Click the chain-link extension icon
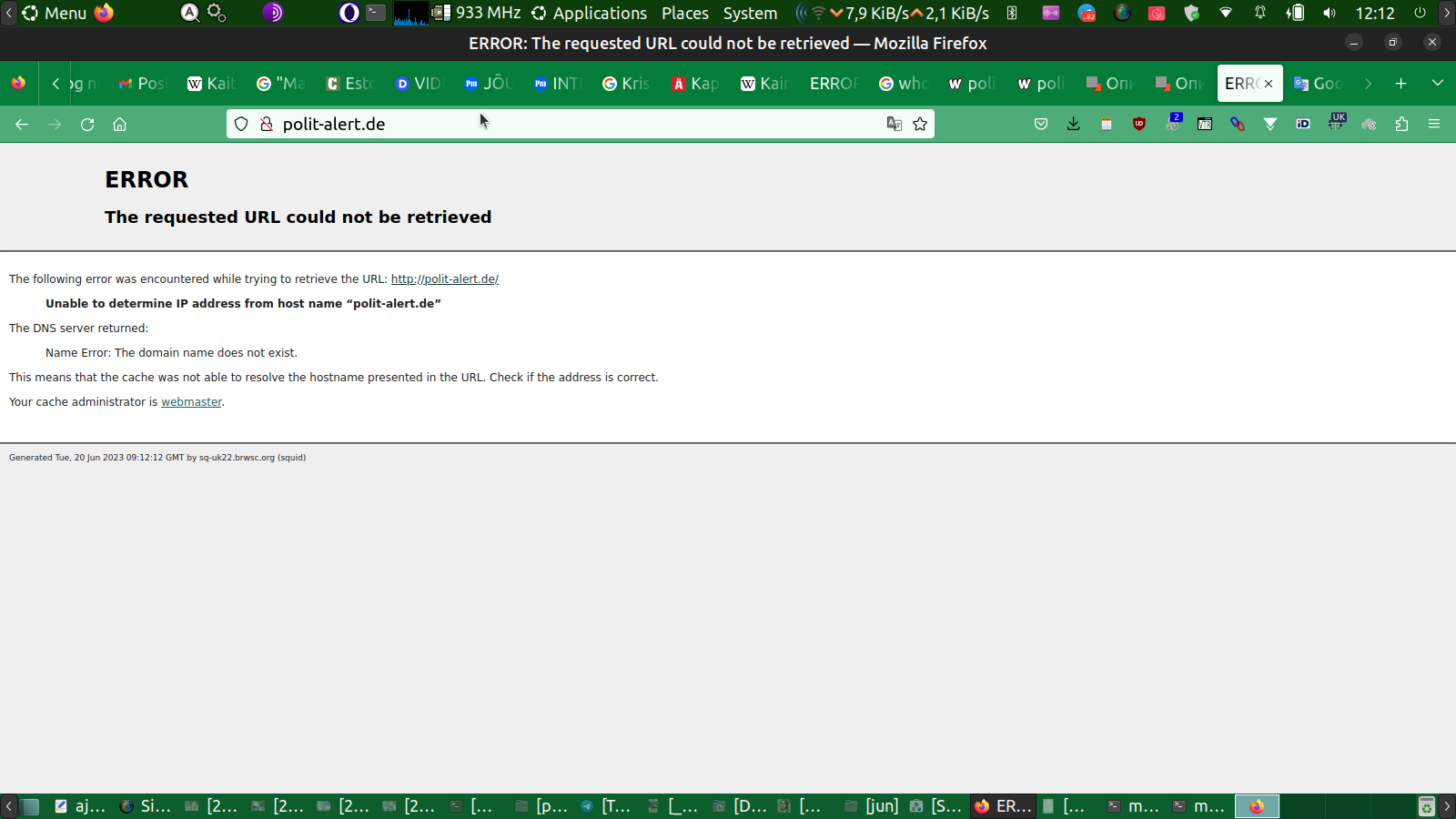 pyautogui.click(x=1238, y=124)
